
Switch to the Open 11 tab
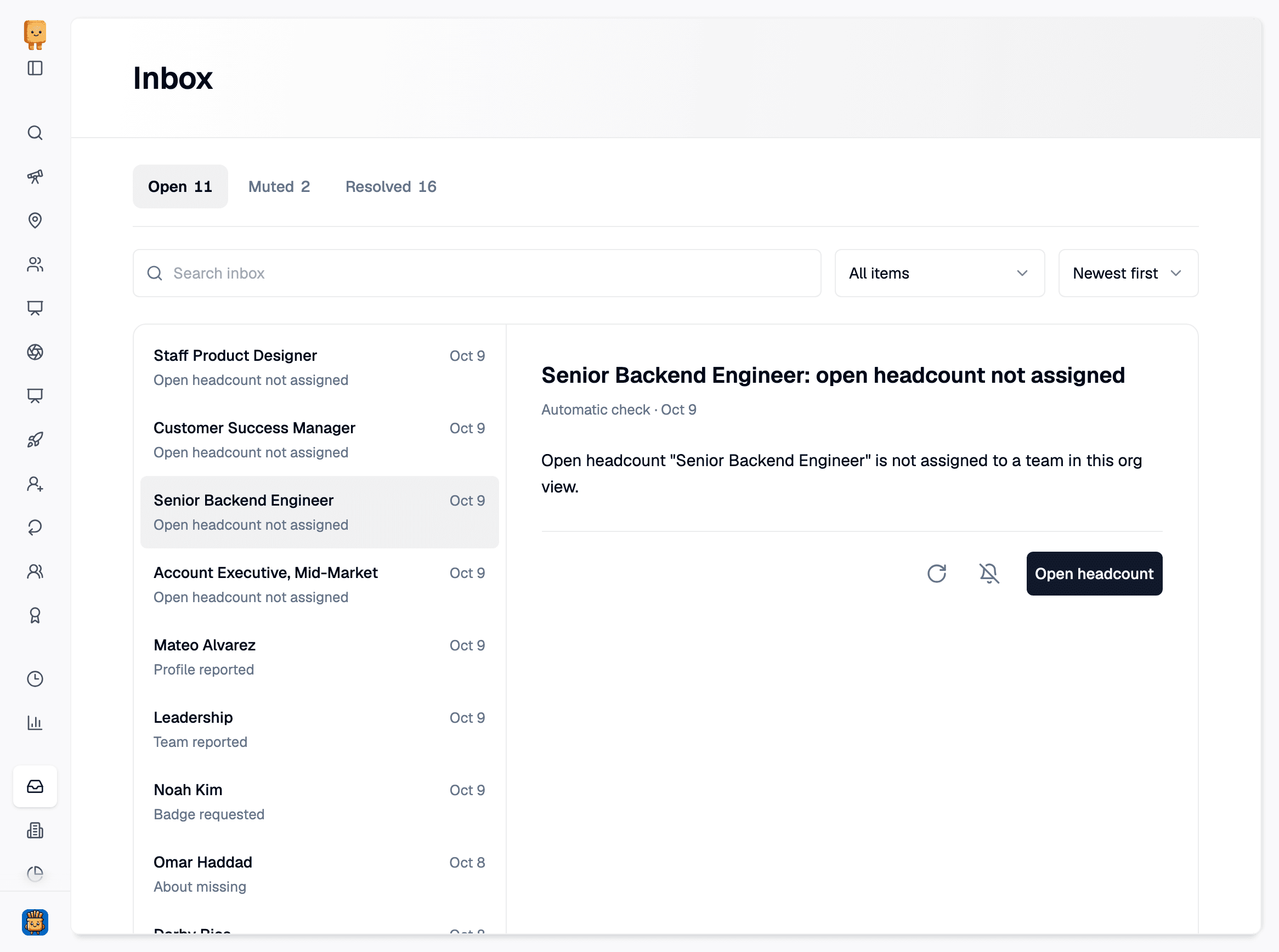pos(180,186)
